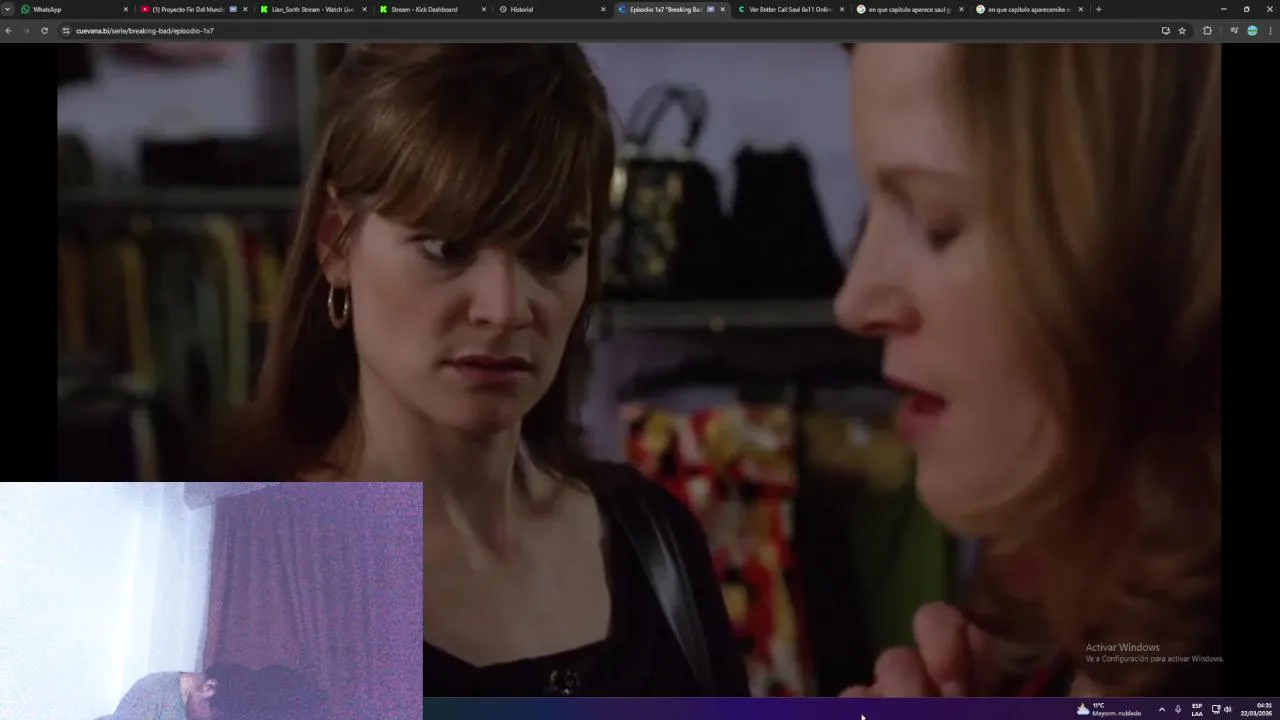The height and width of the screenshot is (720, 1280).
Task: Open the clock and date 22/03/2026
Action: click(1256, 709)
